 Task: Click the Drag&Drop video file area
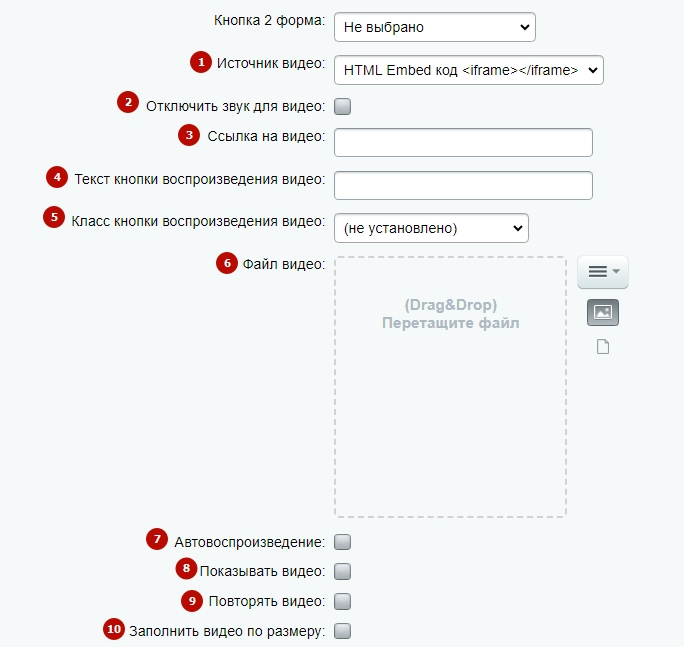click(451, 387)
